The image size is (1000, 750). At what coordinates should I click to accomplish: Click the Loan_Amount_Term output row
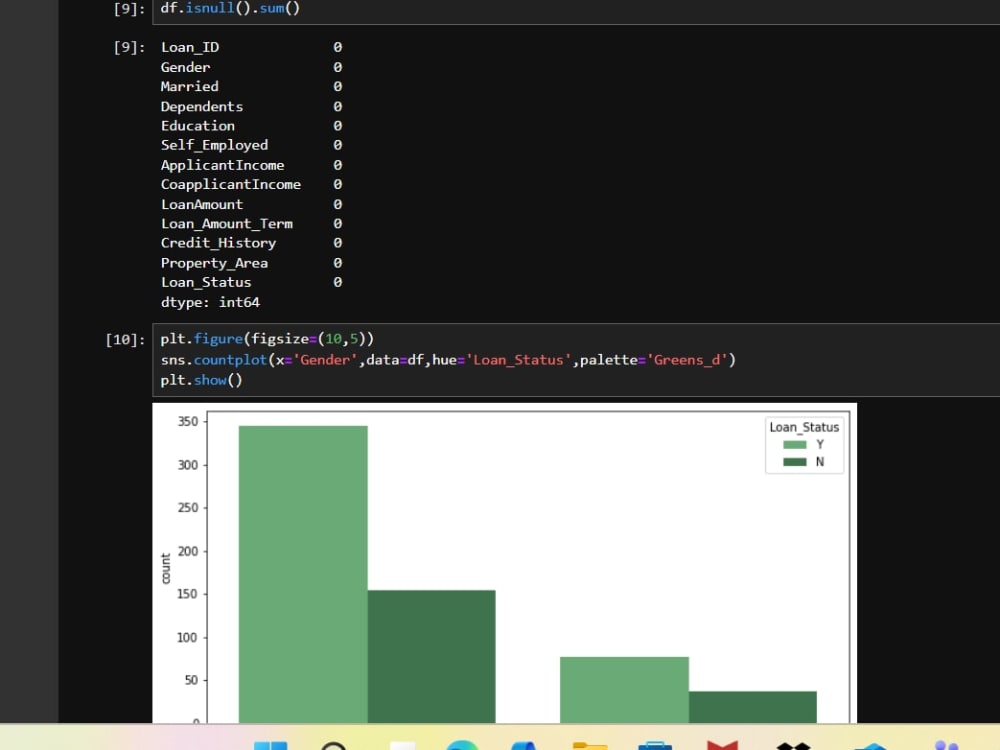[x=251, y=224]
